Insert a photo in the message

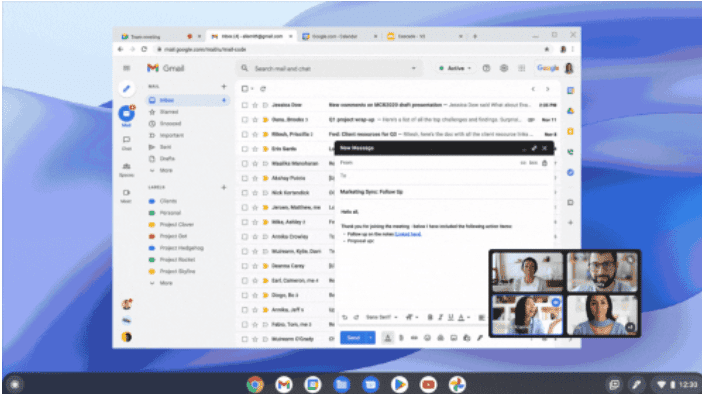click(454, 338)
